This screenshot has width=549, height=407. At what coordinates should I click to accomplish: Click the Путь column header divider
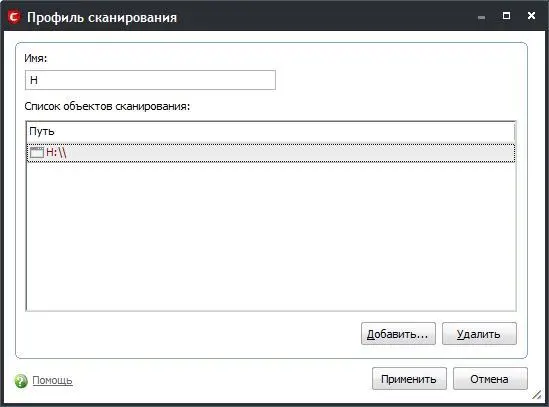pos(514,132)
